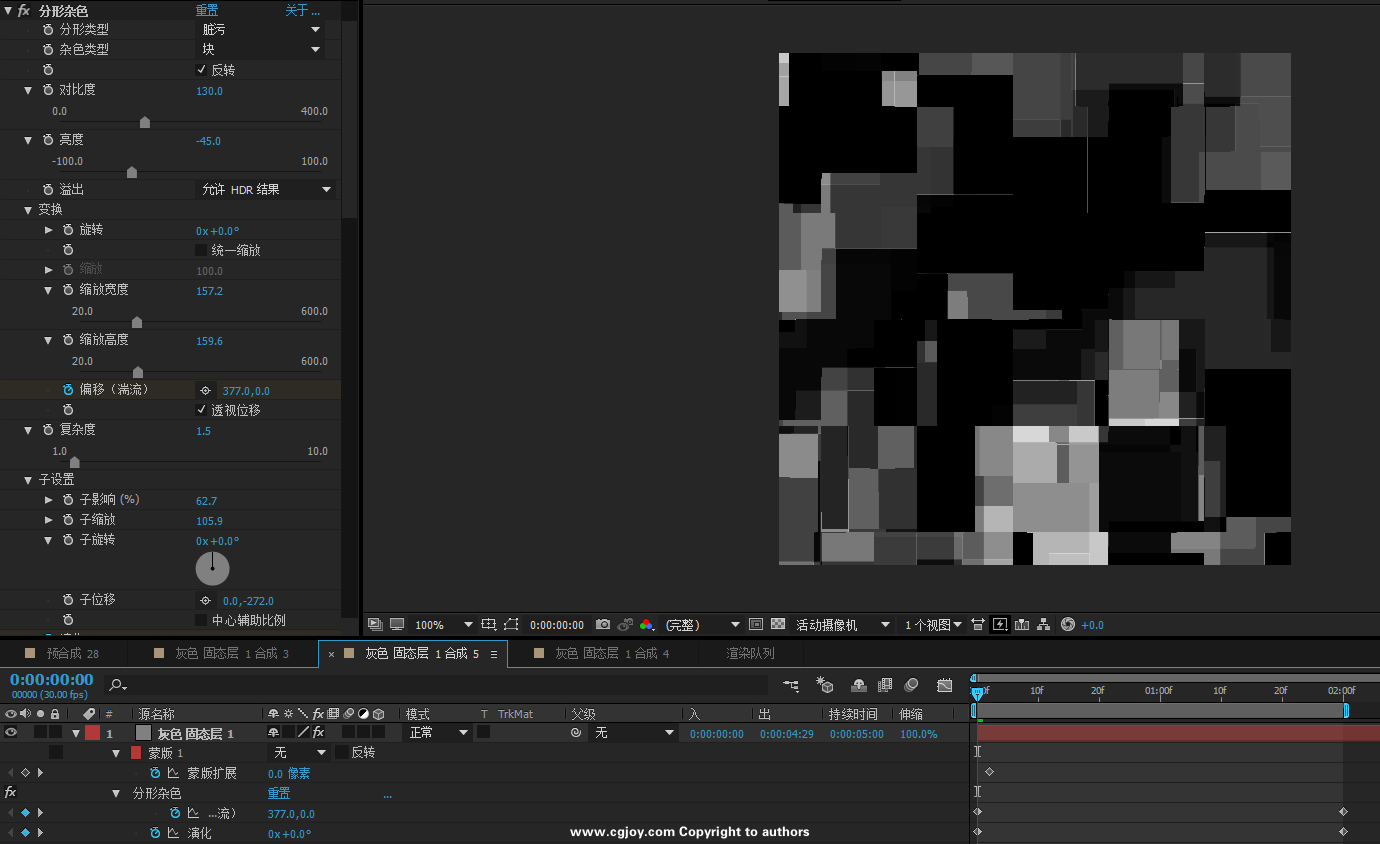The height and width of the screenshot is (844, 1380).
Task: Open the graph editor icon in timeline
Action: 945,685
